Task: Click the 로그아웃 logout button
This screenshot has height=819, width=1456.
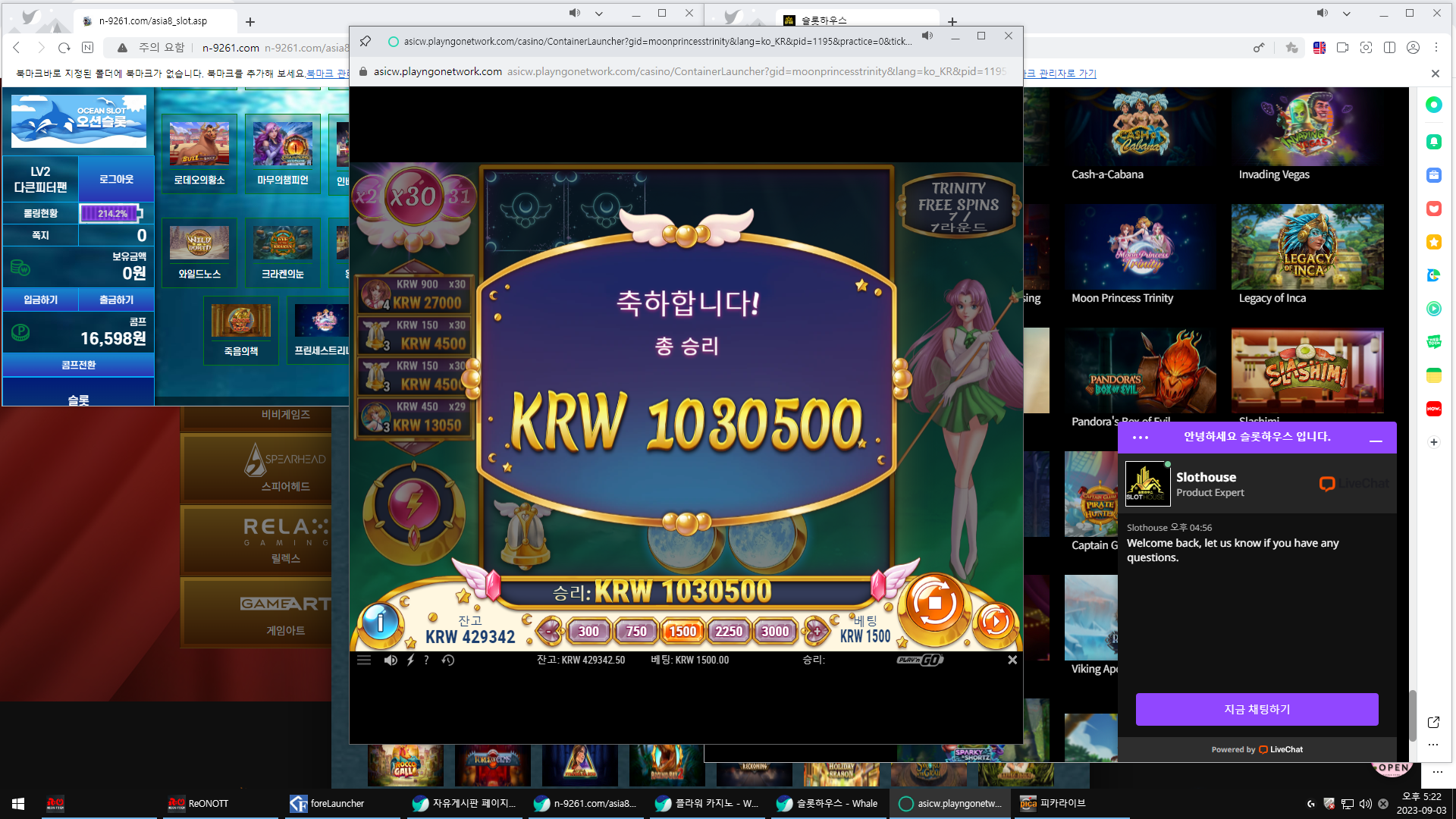Action: tap(116, 179)
